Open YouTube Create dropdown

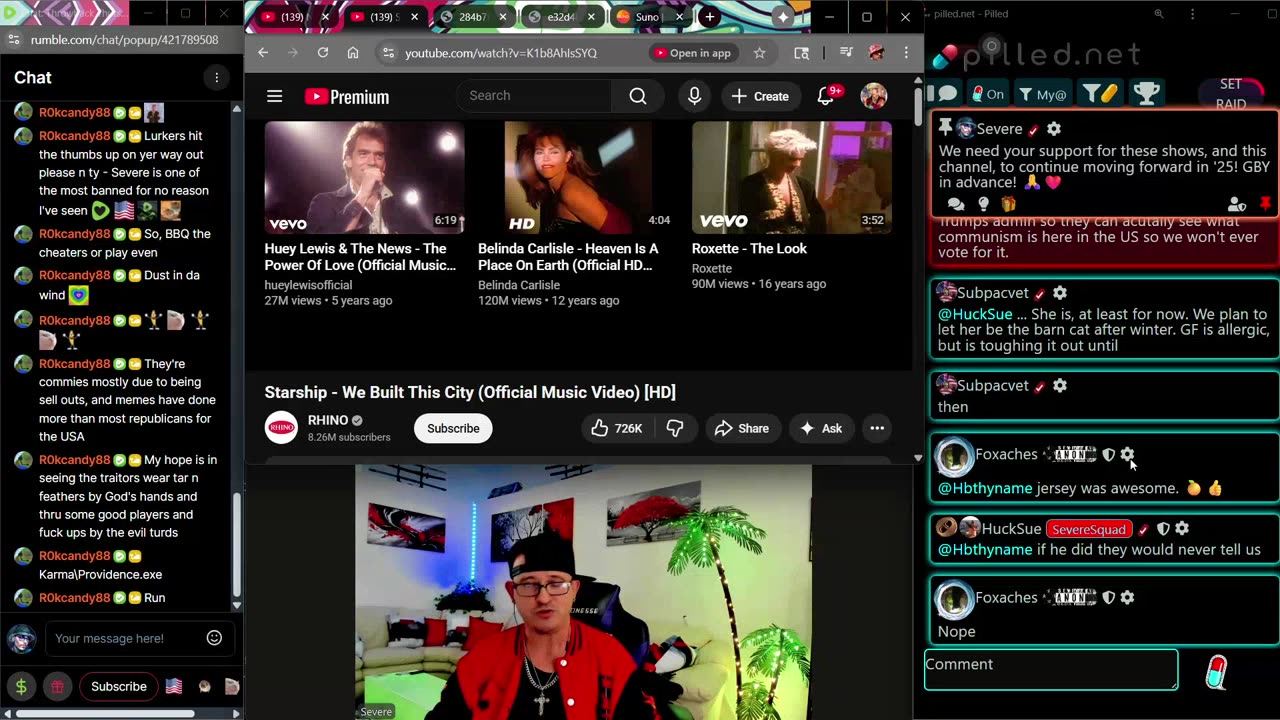click(760, 96)
